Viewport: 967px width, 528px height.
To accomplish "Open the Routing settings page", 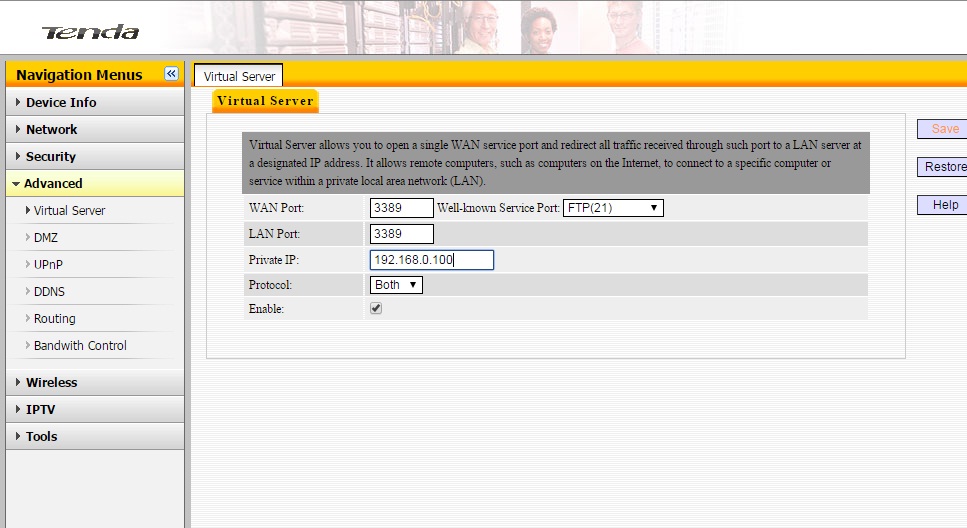I will point(54,319).
